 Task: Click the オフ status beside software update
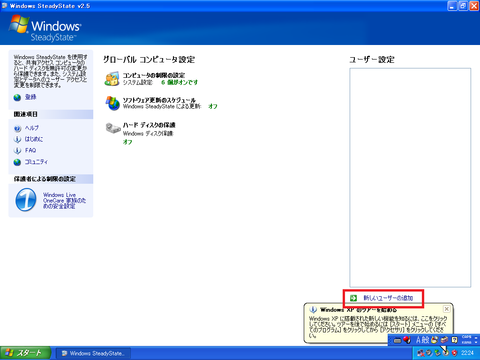(213, 106)
